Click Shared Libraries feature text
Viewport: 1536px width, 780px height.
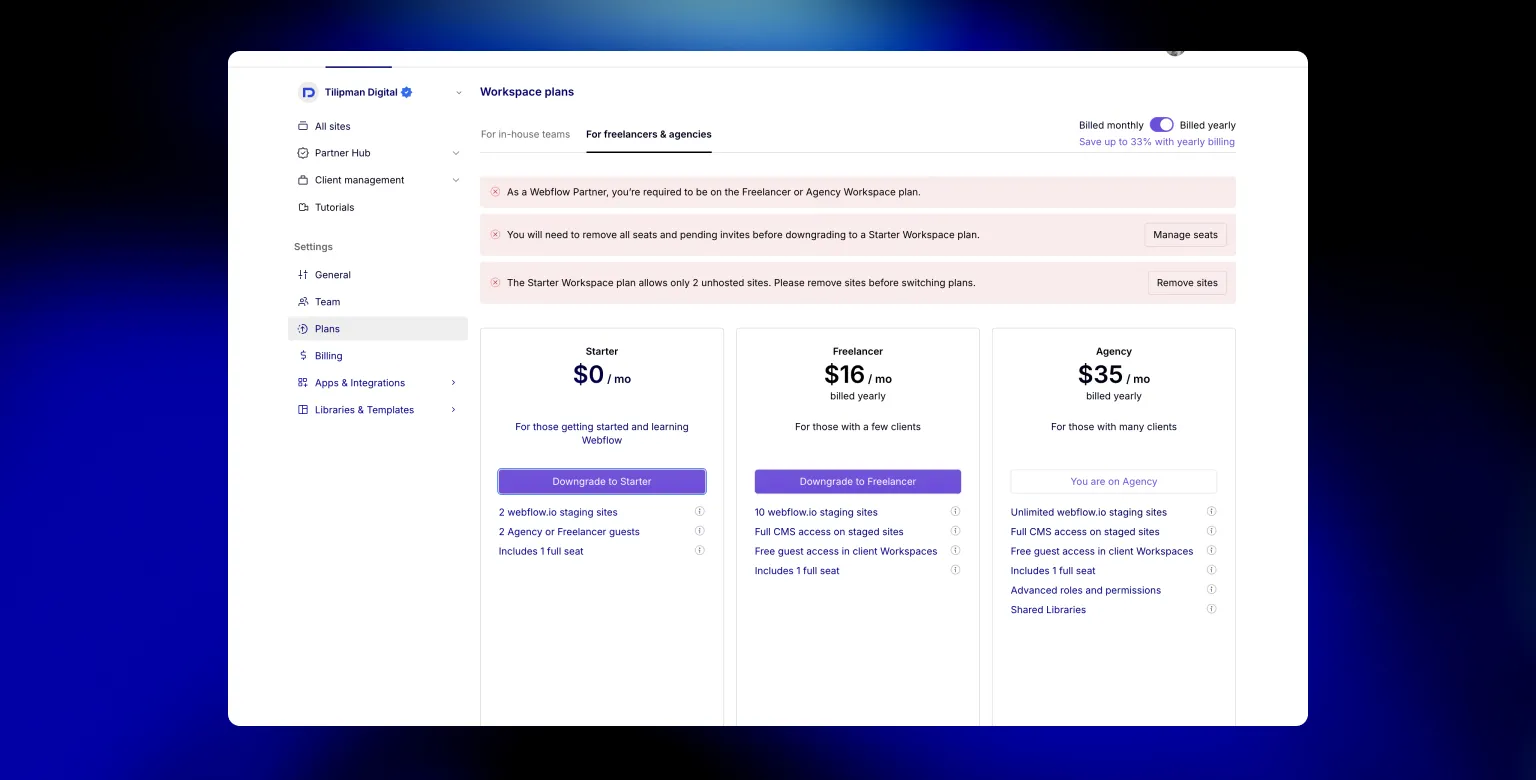click(1048, 609)
